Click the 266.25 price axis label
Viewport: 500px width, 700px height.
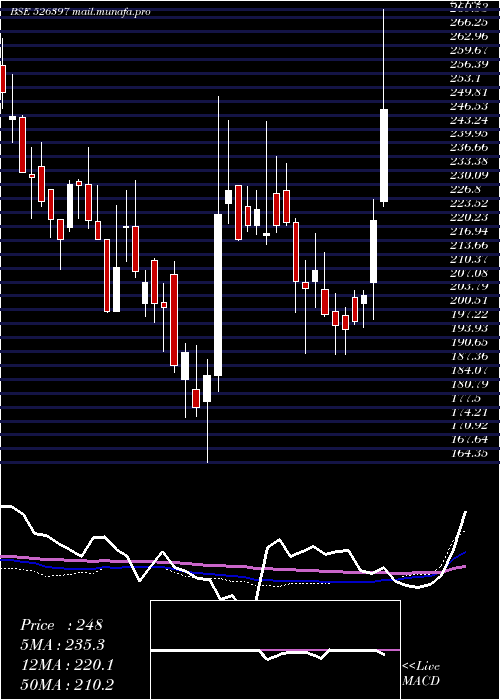pos(468,22)
